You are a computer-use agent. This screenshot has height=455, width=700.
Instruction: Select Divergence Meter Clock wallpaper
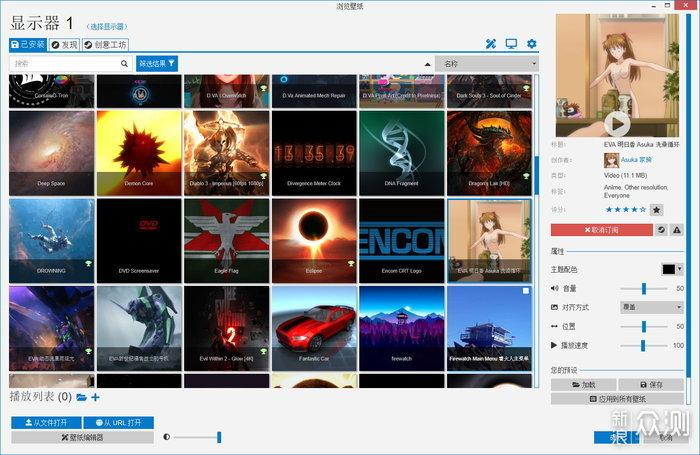(x=314, y=153)
